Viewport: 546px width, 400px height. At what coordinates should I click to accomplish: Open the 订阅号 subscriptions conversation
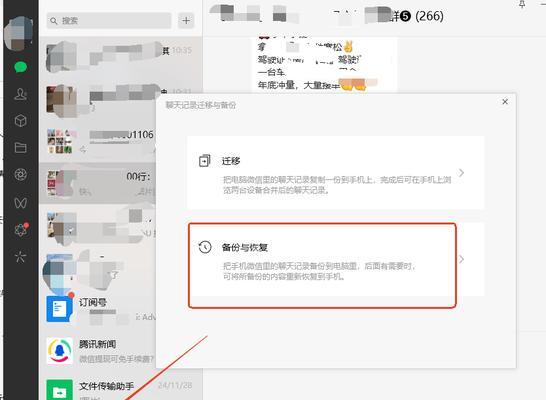tap(101, 309)
